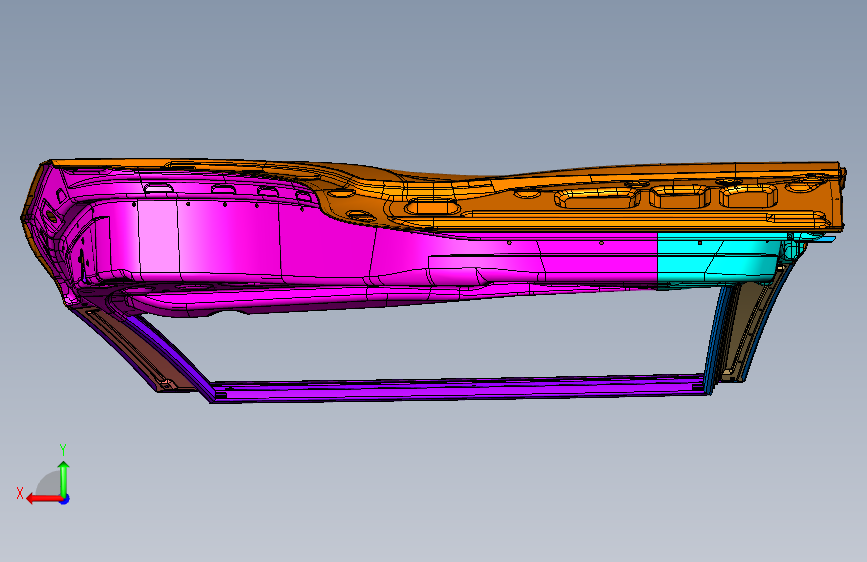
Task: Select the purple bottom horizontal rail
Action: click(x=459, y=389)
